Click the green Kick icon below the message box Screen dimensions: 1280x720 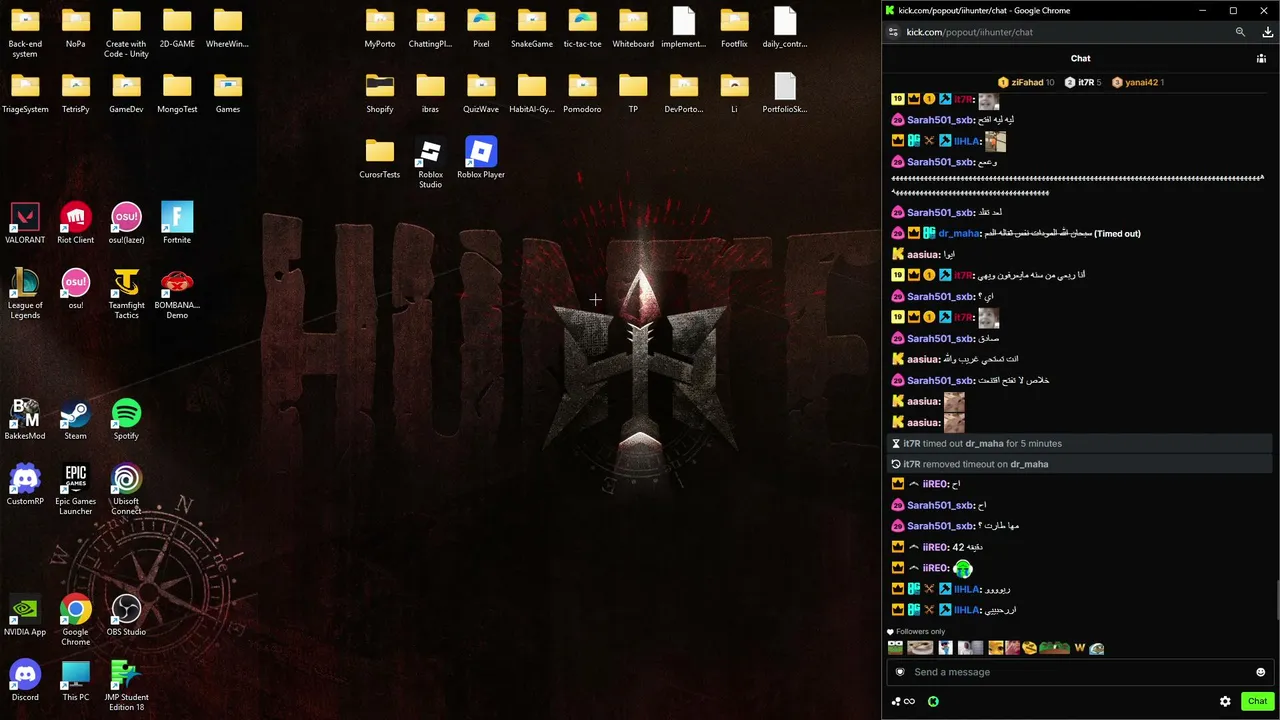pyautogui.click(x=933, y=702)
